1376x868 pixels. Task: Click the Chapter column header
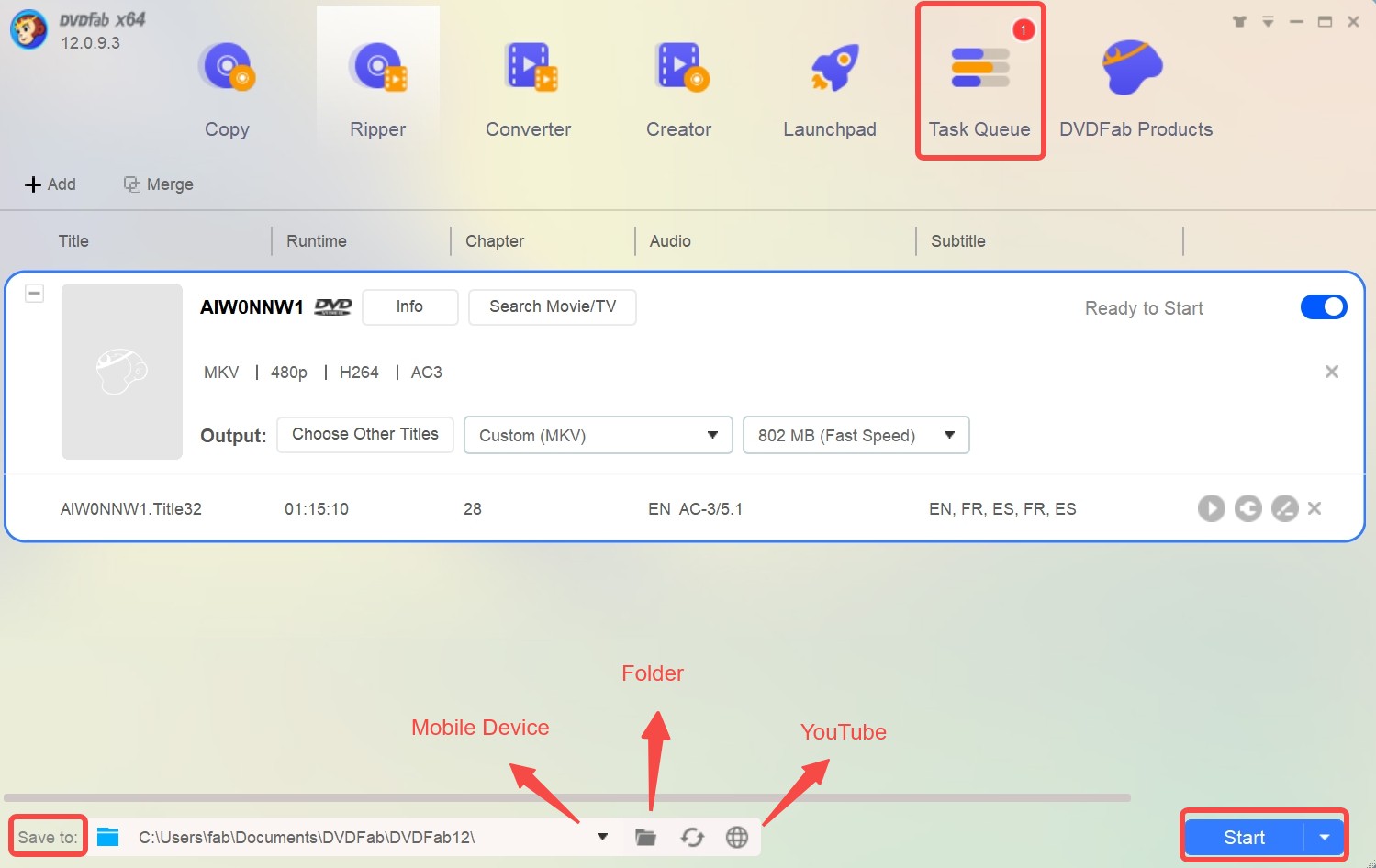[x=495, y=241]
